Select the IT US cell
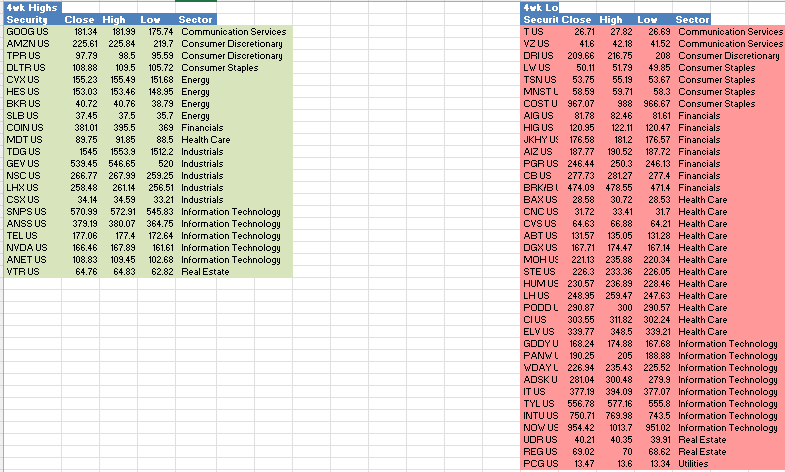The width and height of the screenshot is (785, 472). 540,392
